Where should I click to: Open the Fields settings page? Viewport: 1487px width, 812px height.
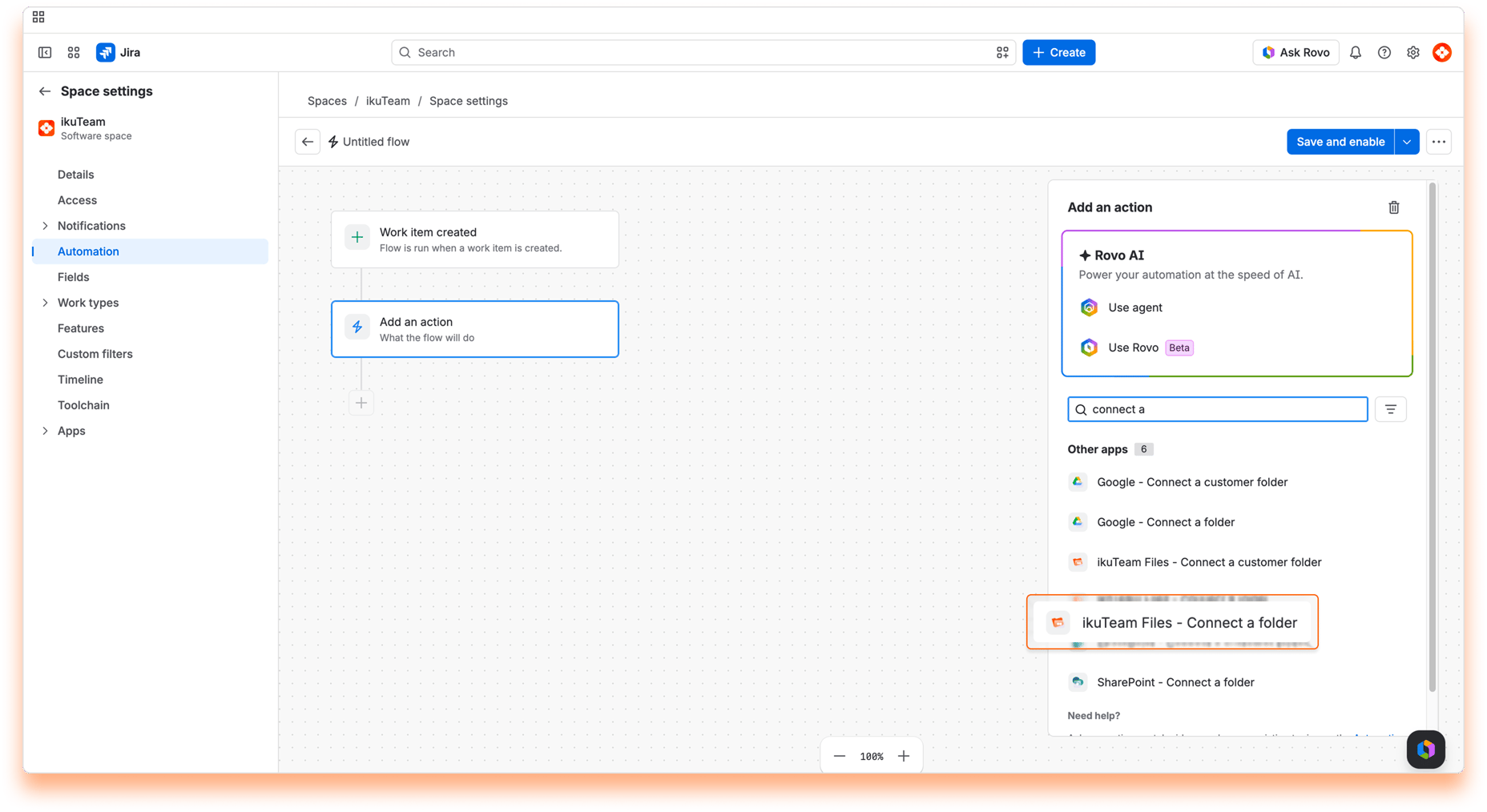[x=73, y=277]
